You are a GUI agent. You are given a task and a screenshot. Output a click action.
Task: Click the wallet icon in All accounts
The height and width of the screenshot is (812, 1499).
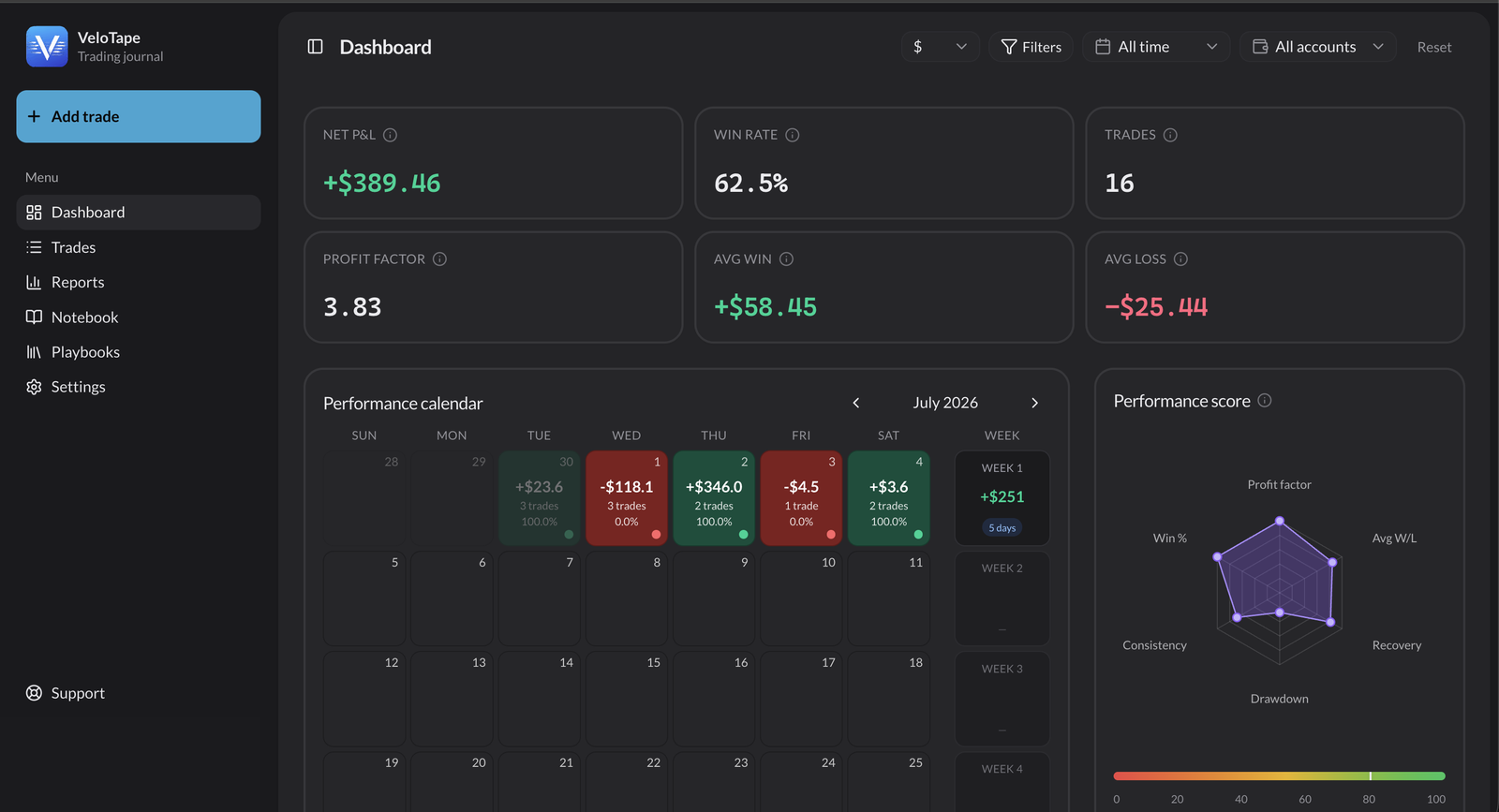[1261, 47]
